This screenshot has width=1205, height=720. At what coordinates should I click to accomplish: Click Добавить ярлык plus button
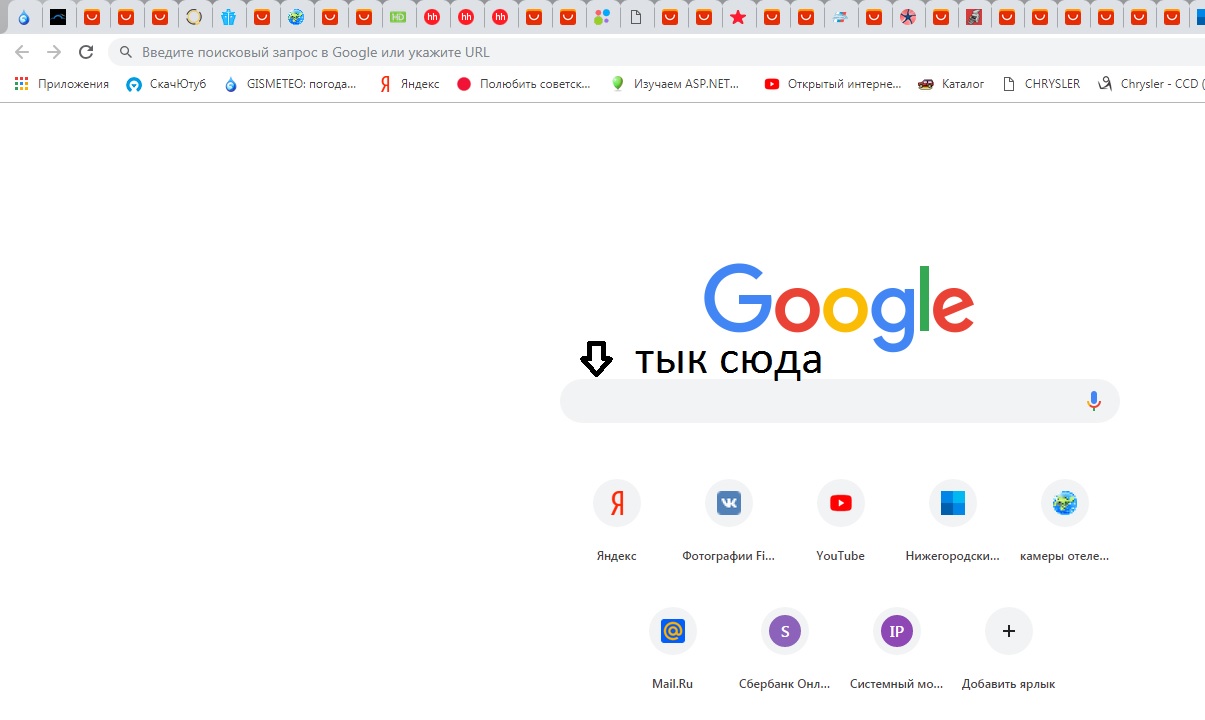click(1008, 631)
